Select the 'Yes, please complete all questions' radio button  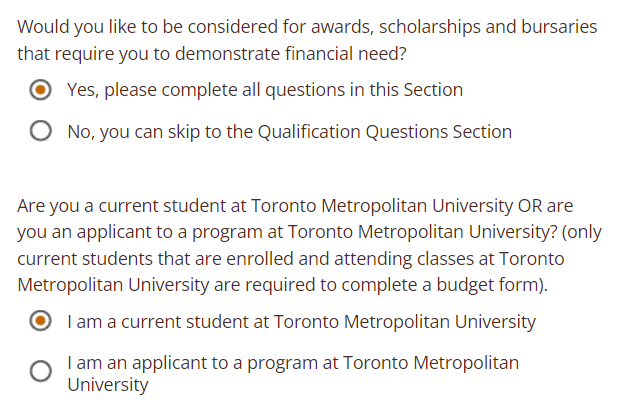pyautogui.click(x=41, y=90)
